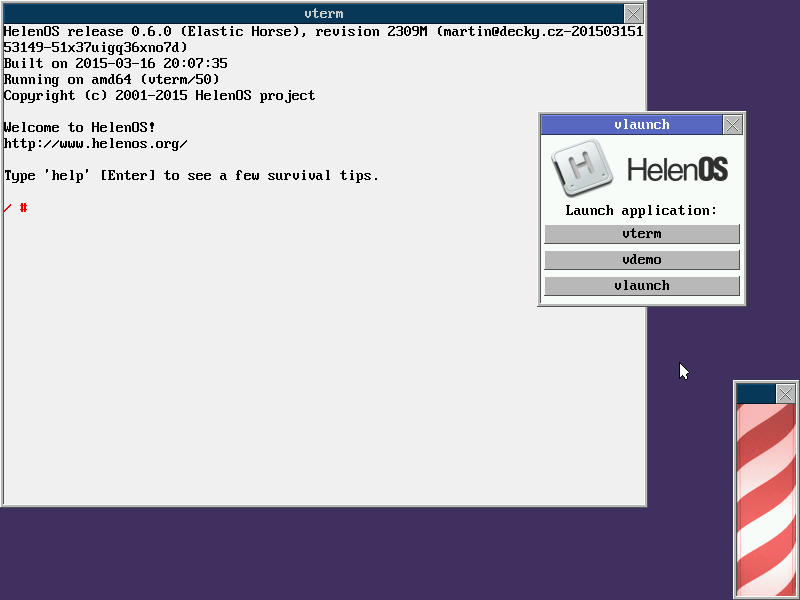Click the vterm window title bar

point(313,14)
